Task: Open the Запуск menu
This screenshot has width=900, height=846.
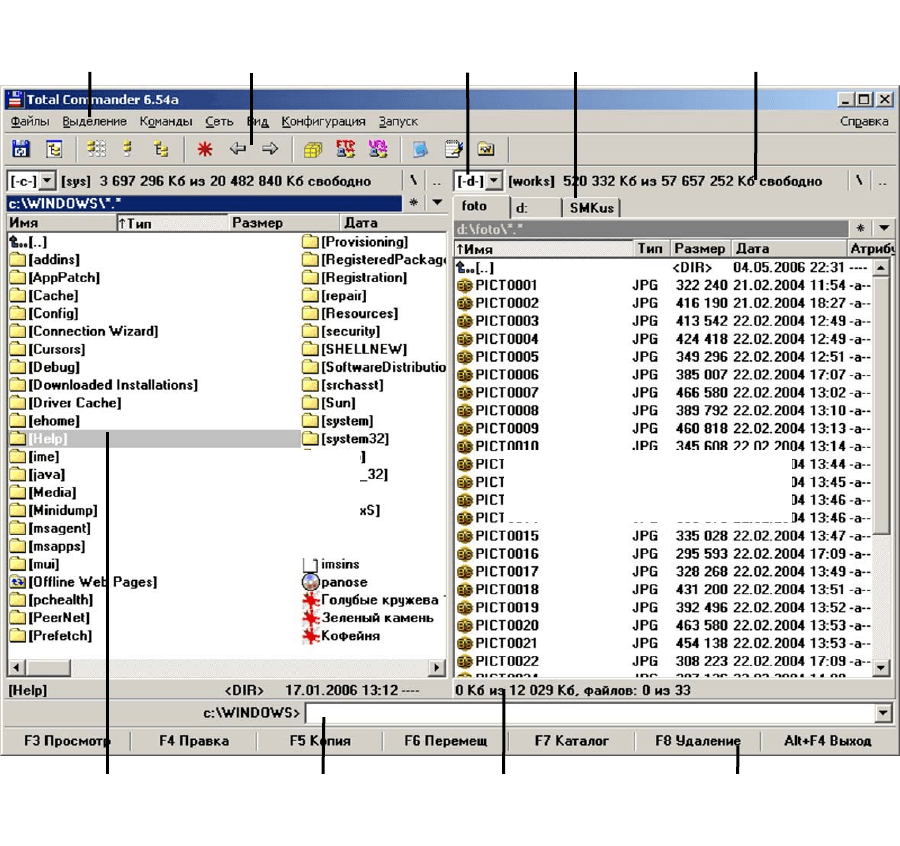Action: 398,122
